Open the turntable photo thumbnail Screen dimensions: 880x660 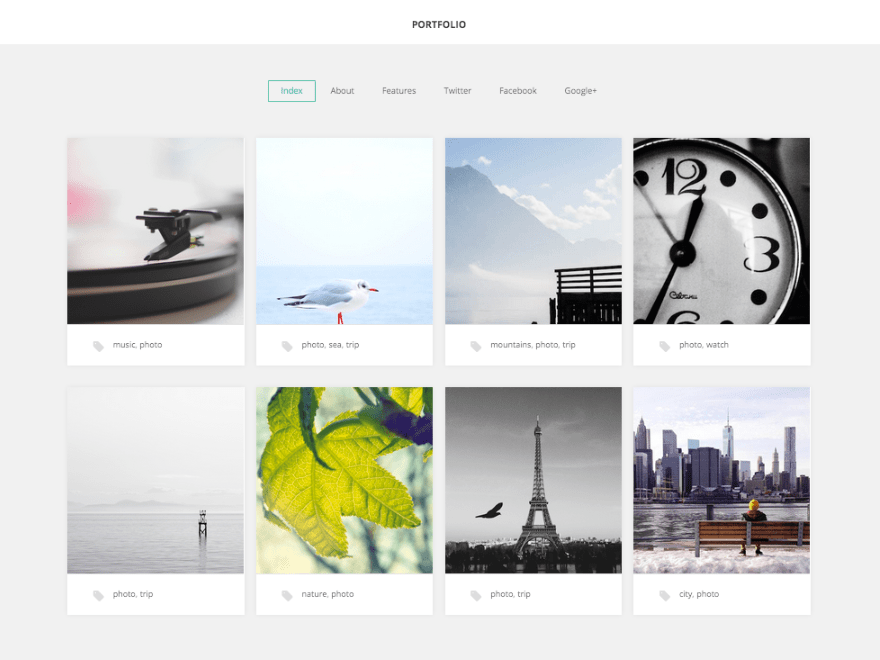tap(155, 230)
